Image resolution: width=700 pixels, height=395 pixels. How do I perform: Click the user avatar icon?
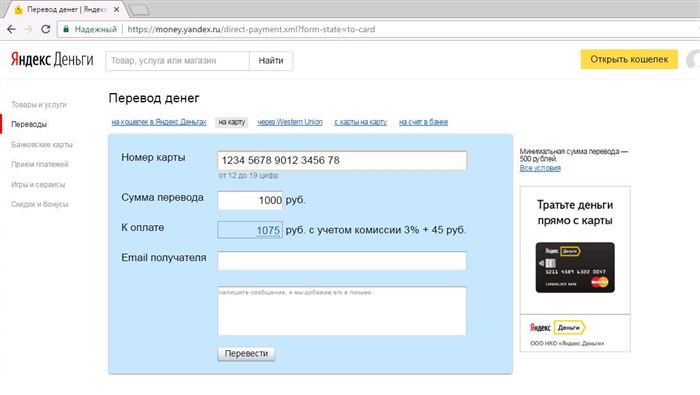coord(693,59)
